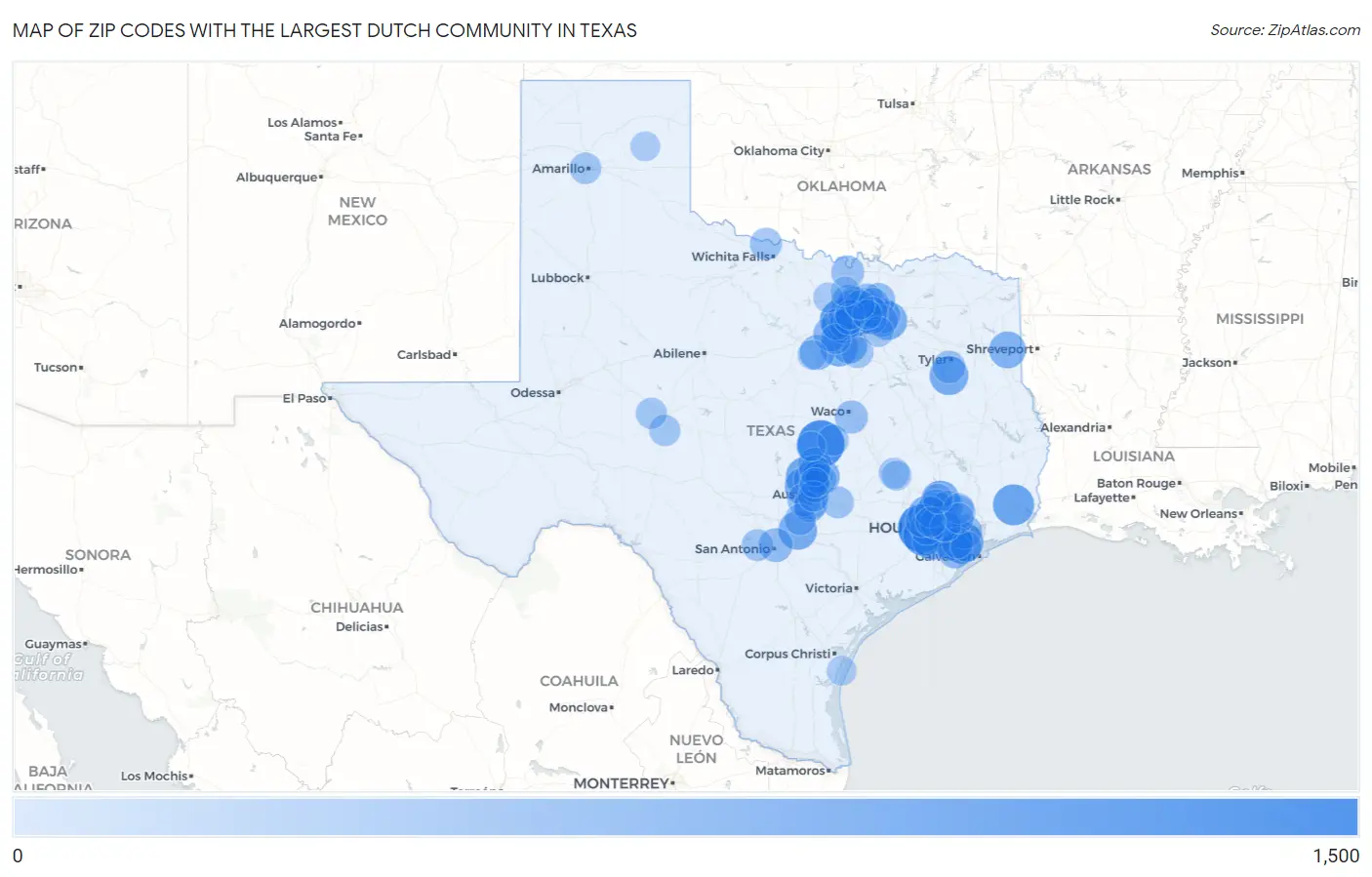This screenshot has height=877, width=1372.
Task: Click the LOUISIANA state label
Action: click(x=1134, y=457)
